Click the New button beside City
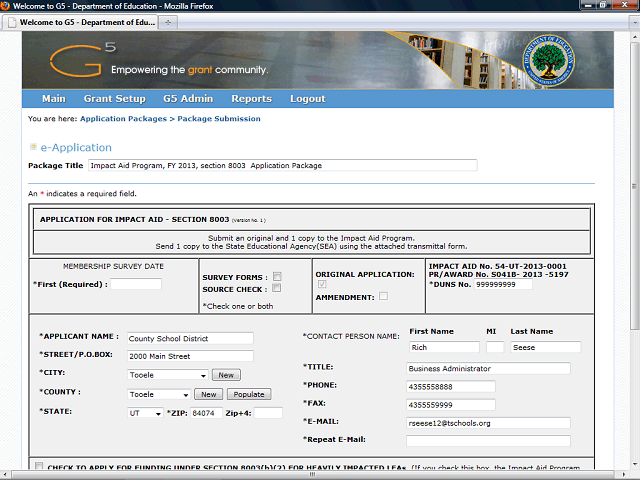Screen dimensions: 640x480 227,375
